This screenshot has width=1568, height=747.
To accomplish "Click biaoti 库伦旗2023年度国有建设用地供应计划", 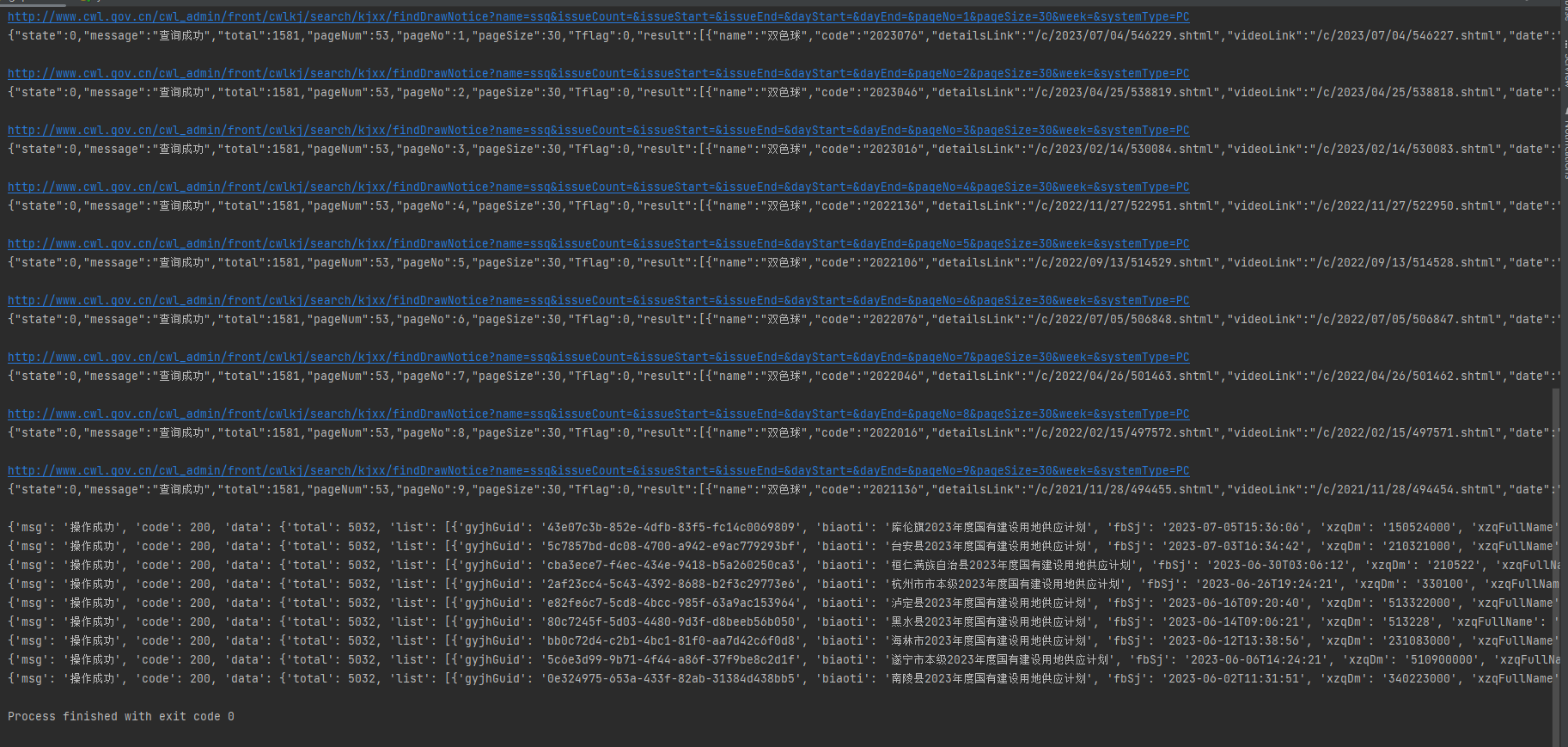I will click(x=990, y=528).
